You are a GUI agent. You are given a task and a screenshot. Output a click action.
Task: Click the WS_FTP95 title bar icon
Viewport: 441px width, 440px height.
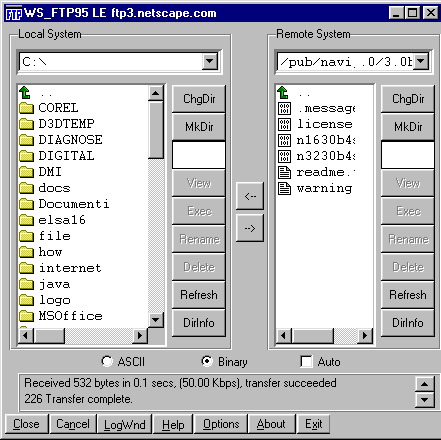point(14,13)
